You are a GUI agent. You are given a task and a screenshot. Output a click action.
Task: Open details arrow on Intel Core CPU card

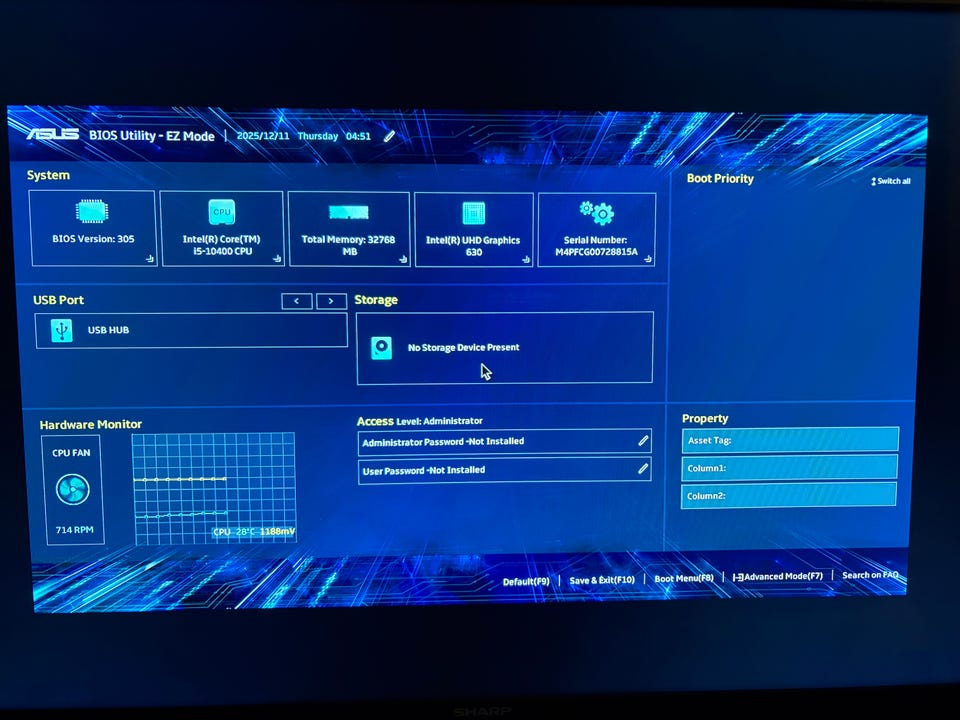coord(277,258)
